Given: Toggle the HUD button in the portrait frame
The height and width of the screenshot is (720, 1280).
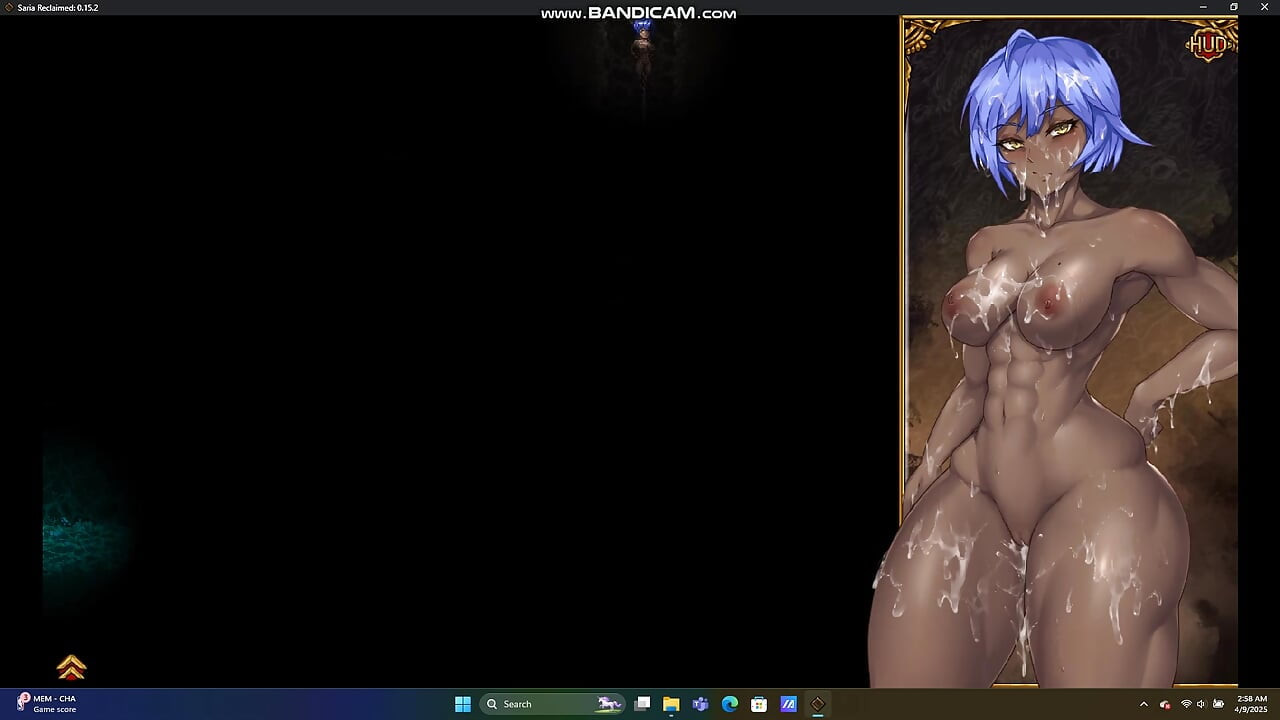Looking at the screenshot, I should [1207, 45].
